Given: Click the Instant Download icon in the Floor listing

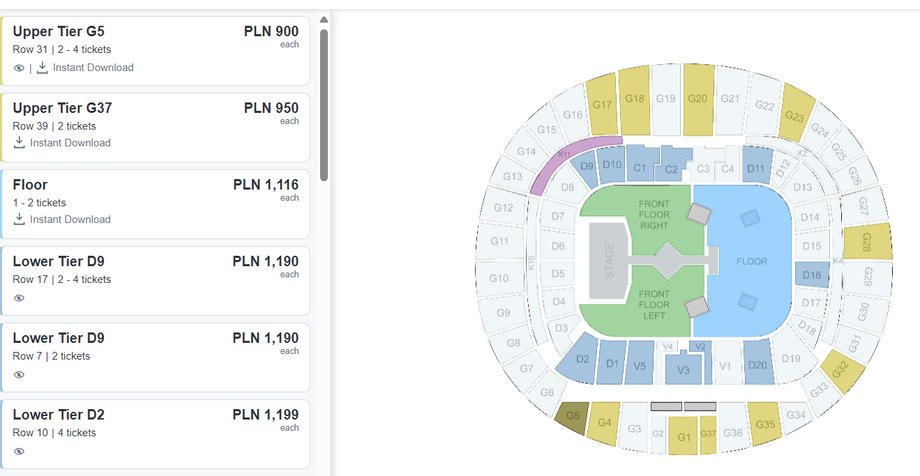Looking at the screenshot, I should click(x=19, y=219).
